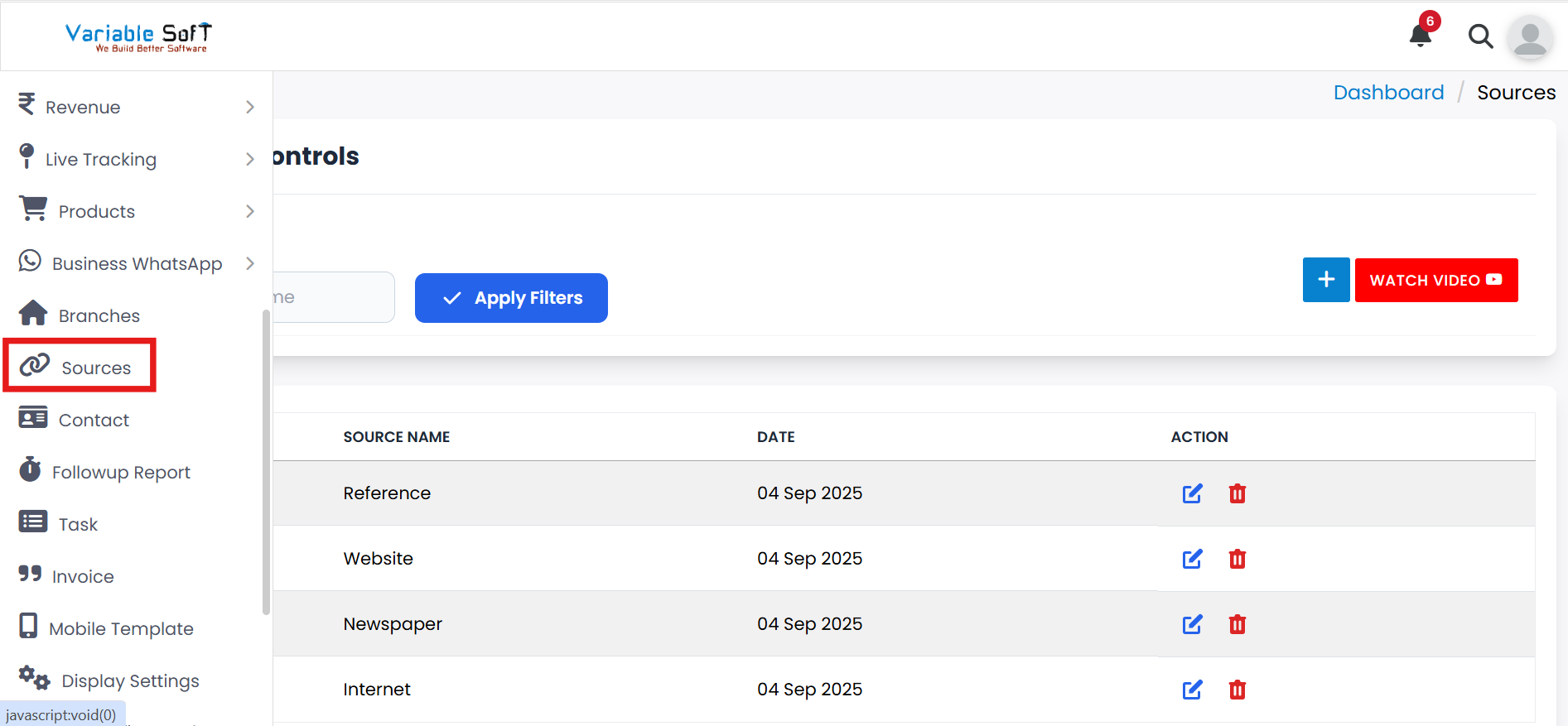Viewport: 1568px width, 726px height.
Task: Go to Dashboard breadcrumb link
Action: (x=1388, y=93)
